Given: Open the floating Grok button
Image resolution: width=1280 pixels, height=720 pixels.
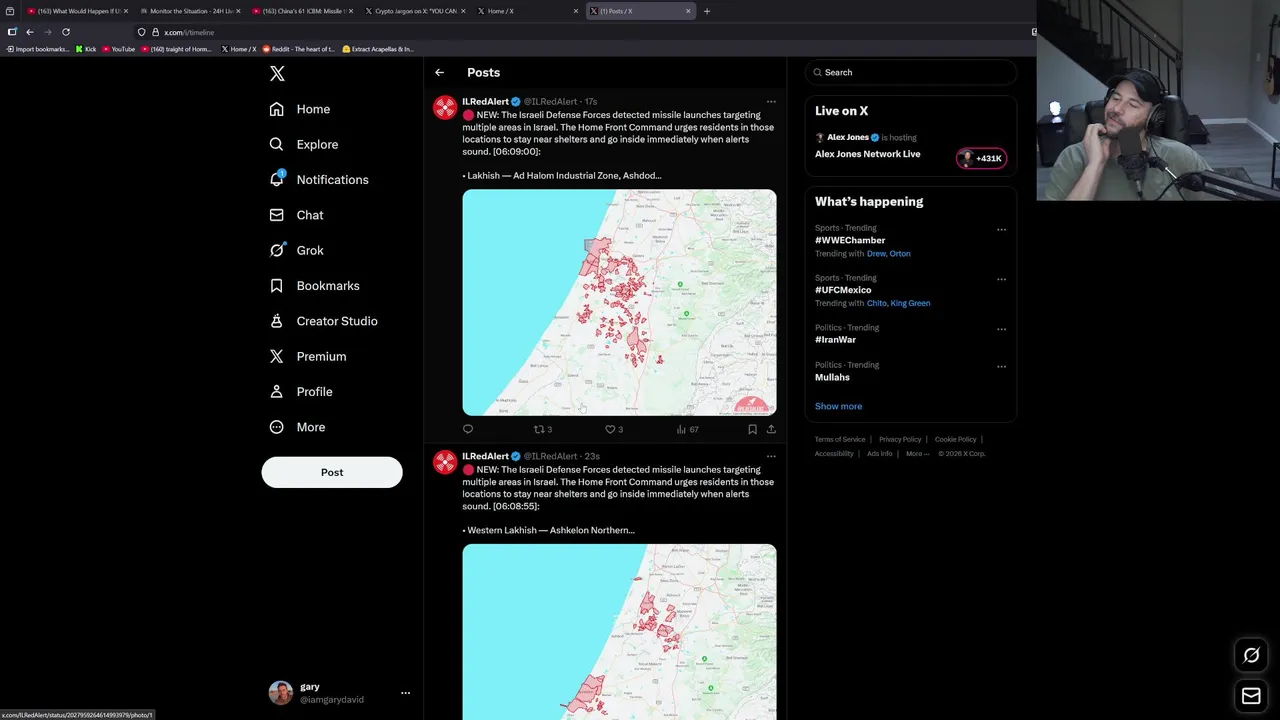Looking at the screenshot, I should pos(1251,656).
